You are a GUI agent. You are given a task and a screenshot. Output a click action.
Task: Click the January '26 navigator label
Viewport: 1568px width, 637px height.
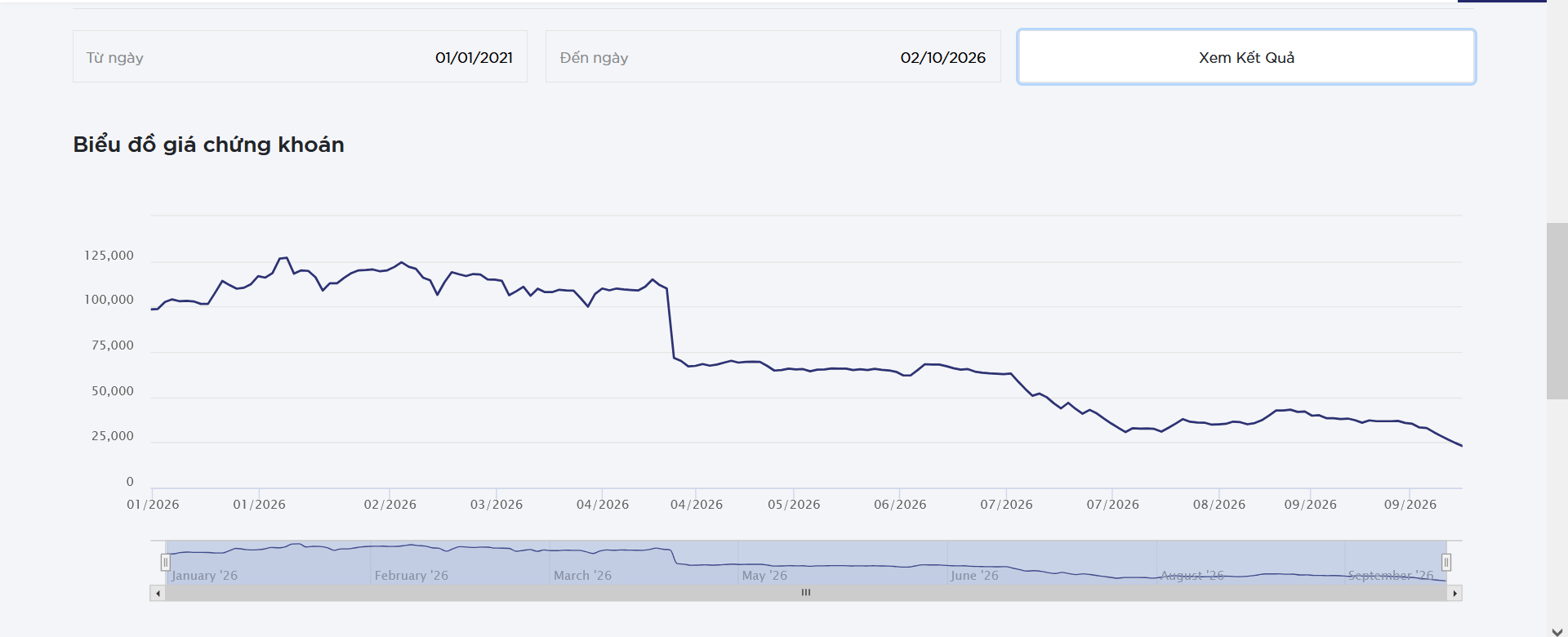pos(204,576)
